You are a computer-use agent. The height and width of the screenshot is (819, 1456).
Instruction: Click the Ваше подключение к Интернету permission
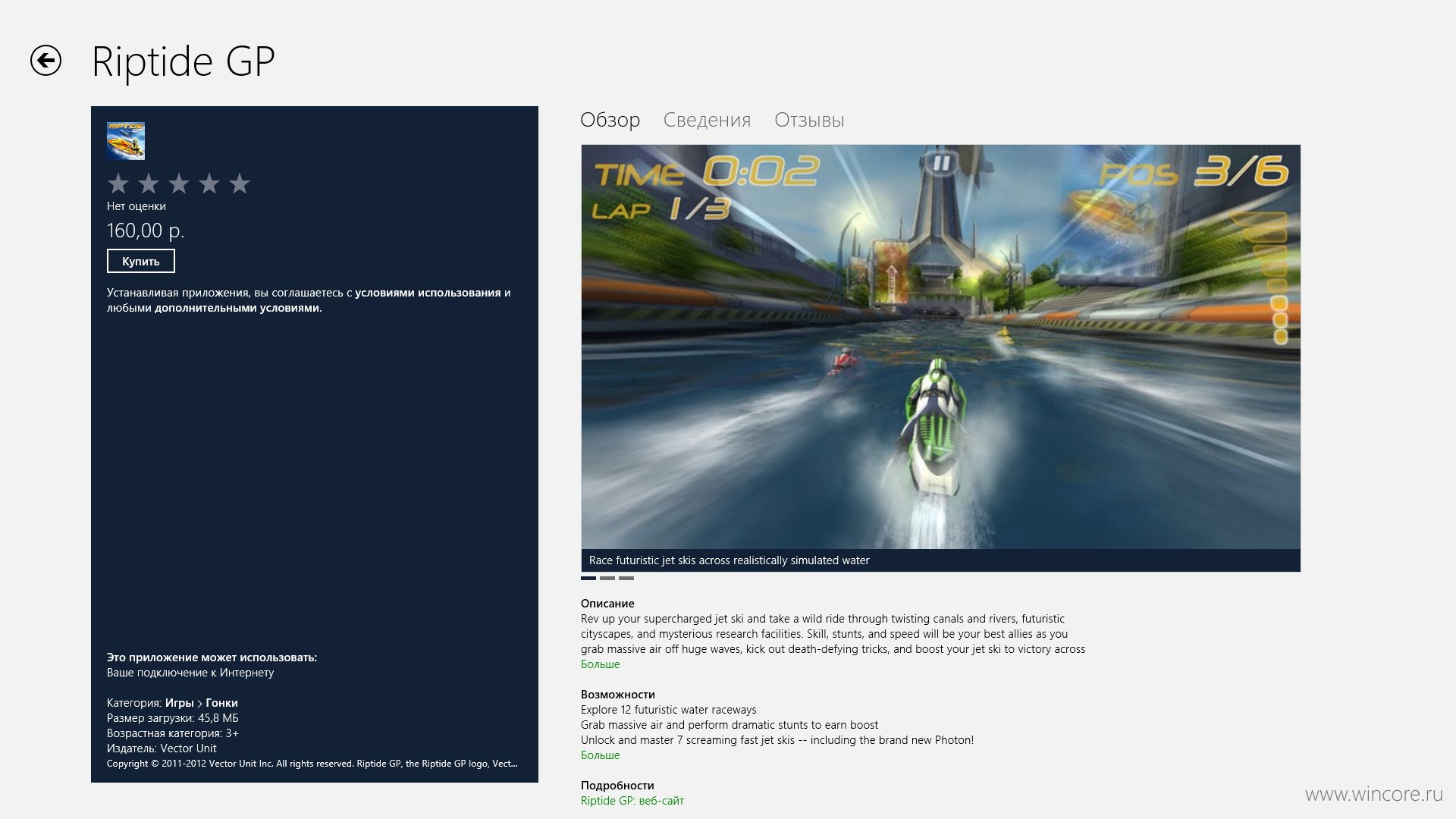tap(190, 673)
